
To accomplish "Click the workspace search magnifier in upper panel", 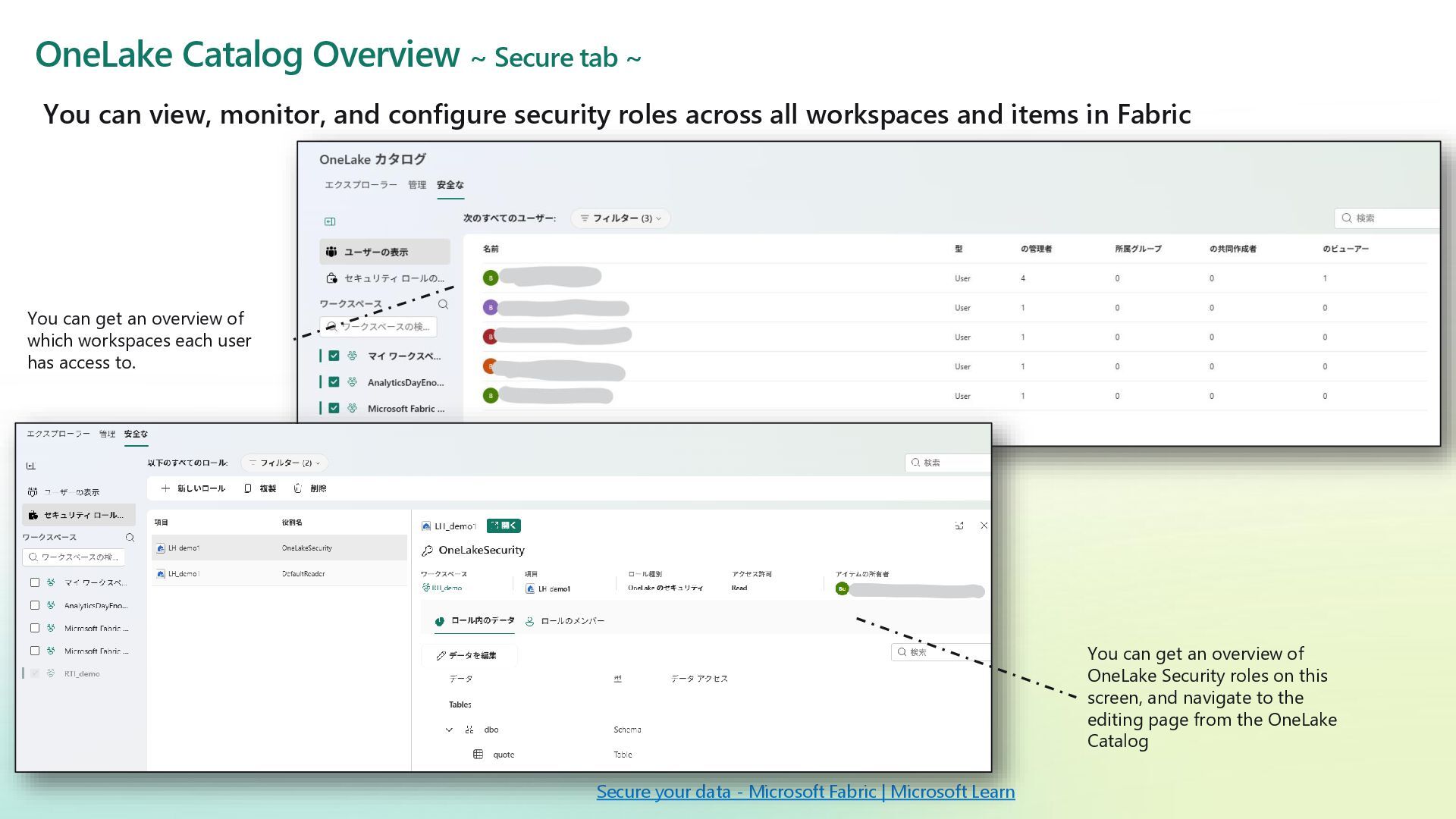I will pyautogui.click(x=443, y=304).
